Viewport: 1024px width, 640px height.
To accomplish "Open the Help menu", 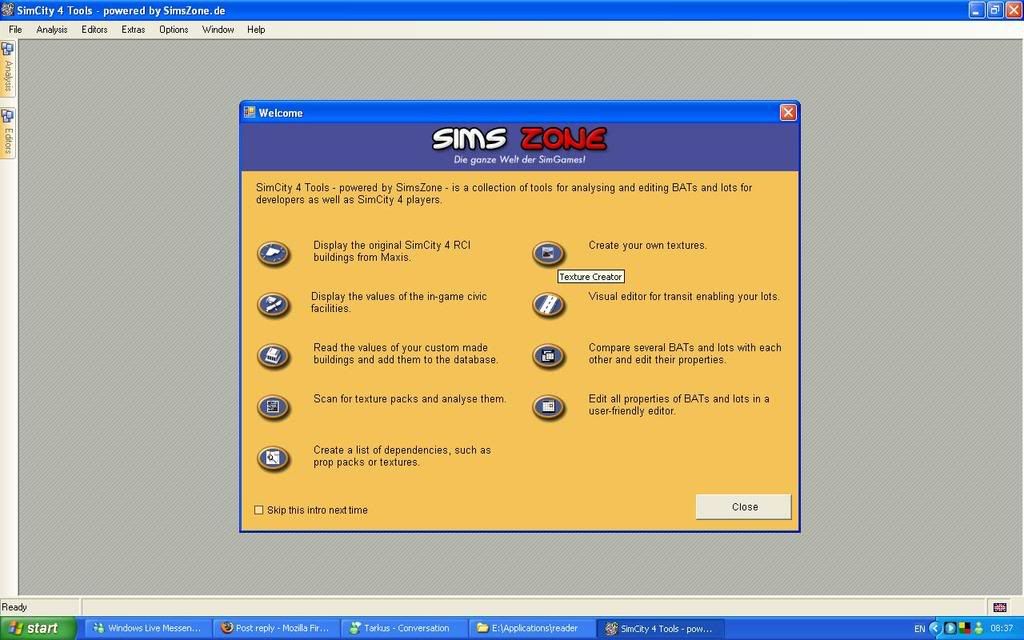I will pos(256,29).
